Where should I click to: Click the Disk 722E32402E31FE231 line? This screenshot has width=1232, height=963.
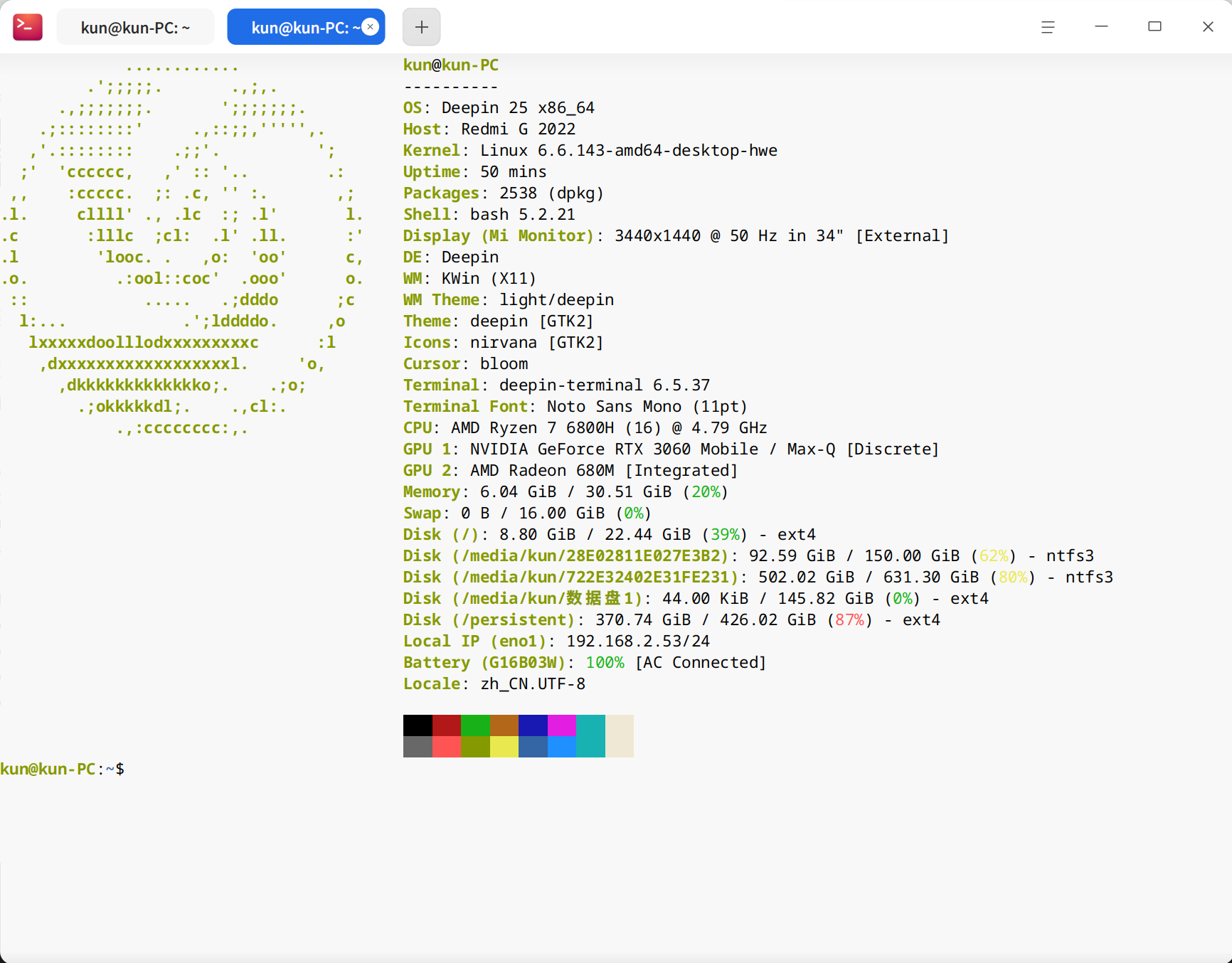click(758, 577)
